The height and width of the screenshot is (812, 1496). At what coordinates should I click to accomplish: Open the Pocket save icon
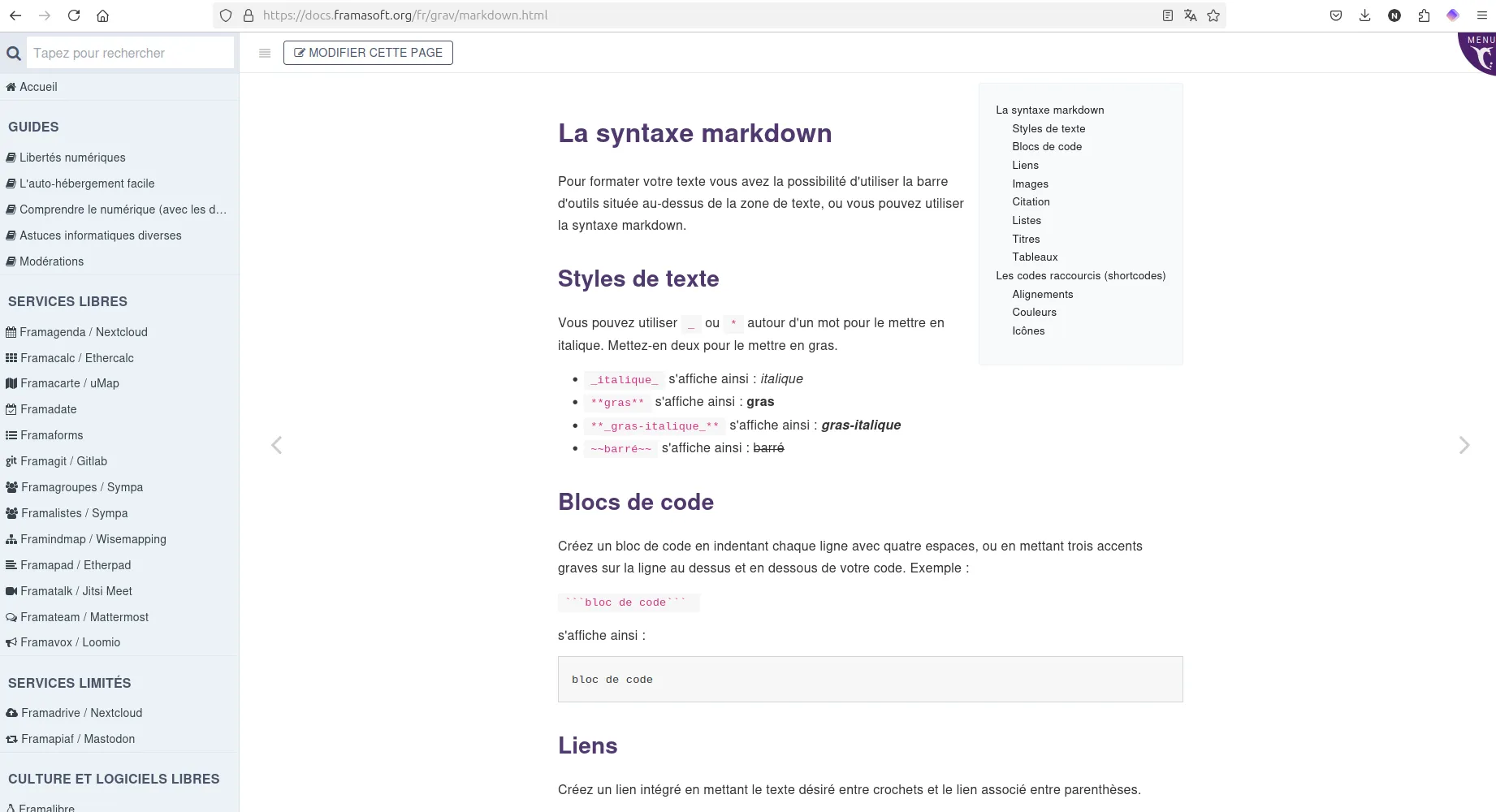click(x=1336, y=15)
